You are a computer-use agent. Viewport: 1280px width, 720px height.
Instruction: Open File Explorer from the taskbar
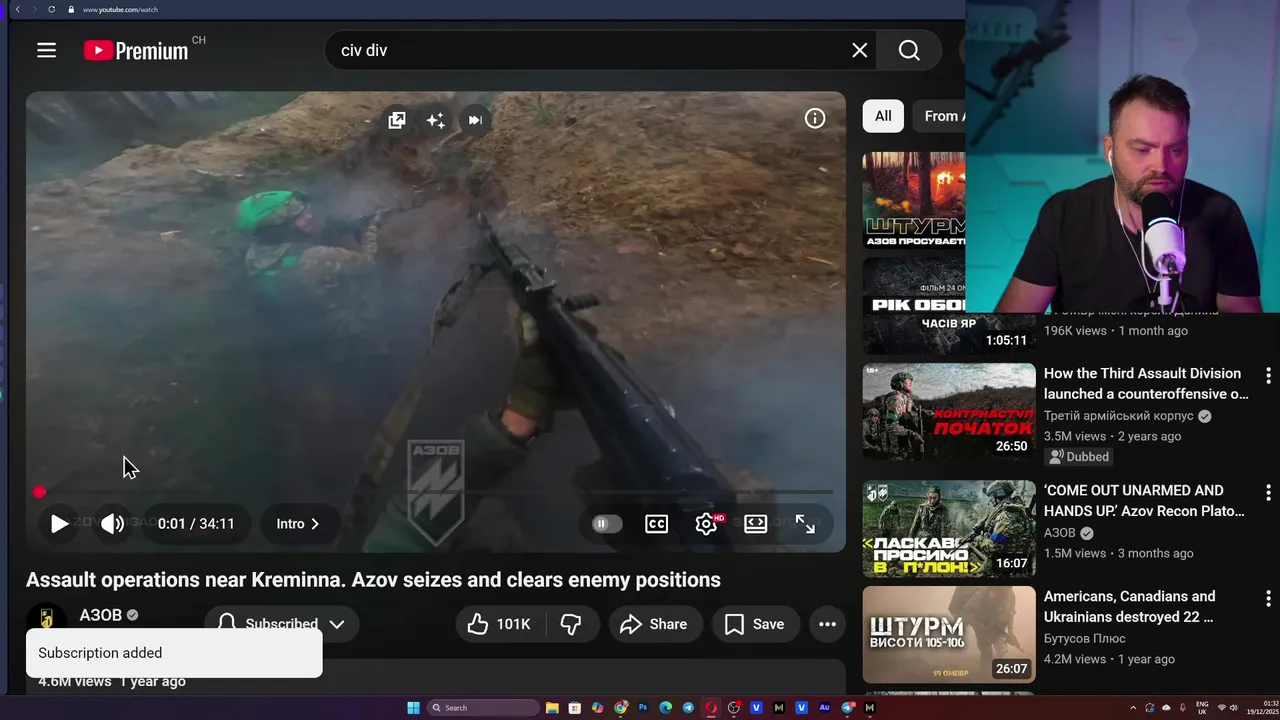pyautogui.click(x=552, y=708)
